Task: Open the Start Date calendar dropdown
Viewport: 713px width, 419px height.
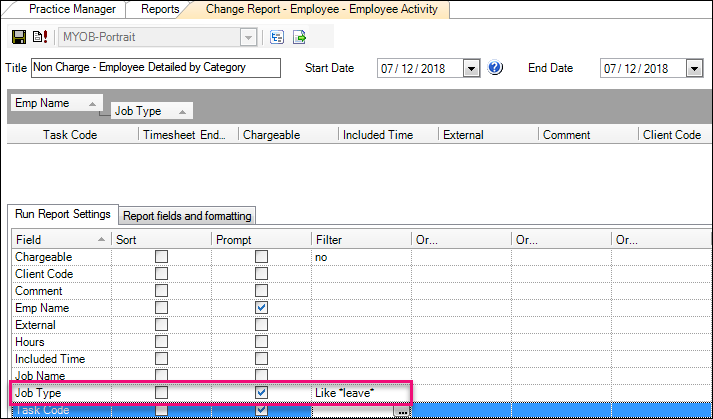Action: [x=472, y=69]
